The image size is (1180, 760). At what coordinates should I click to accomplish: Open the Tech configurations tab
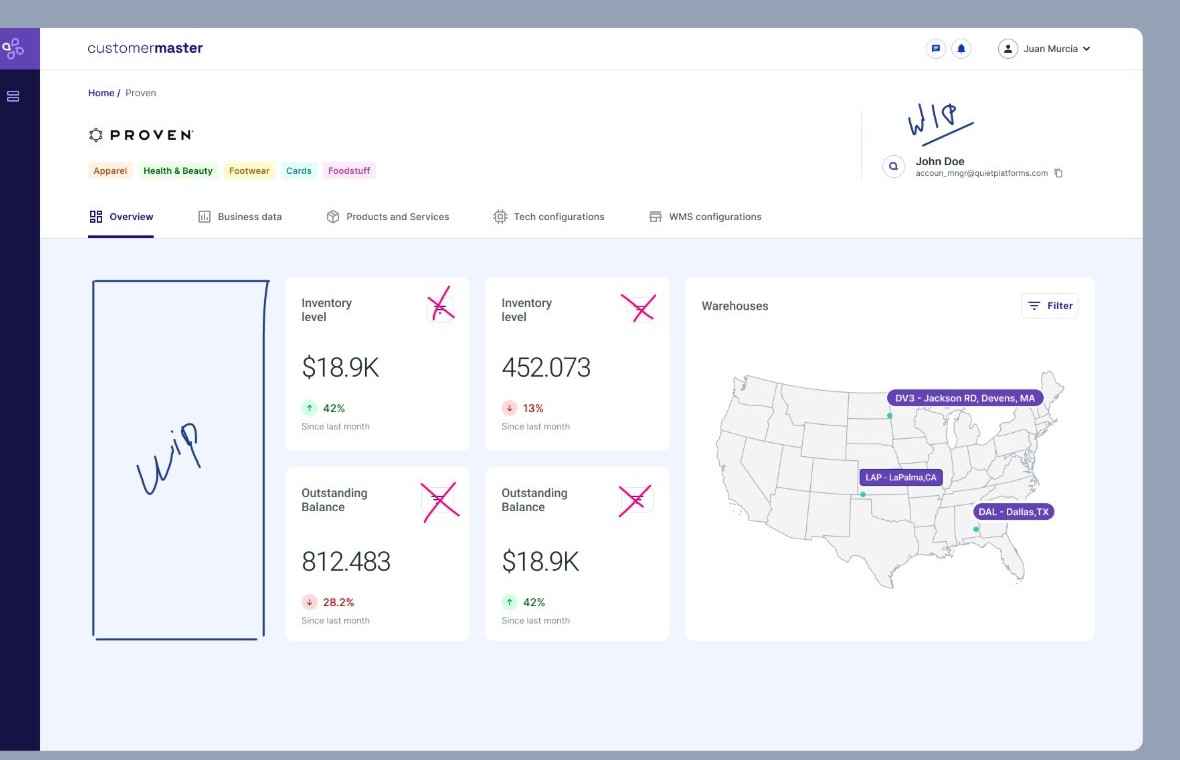click(x=549, y=217)
